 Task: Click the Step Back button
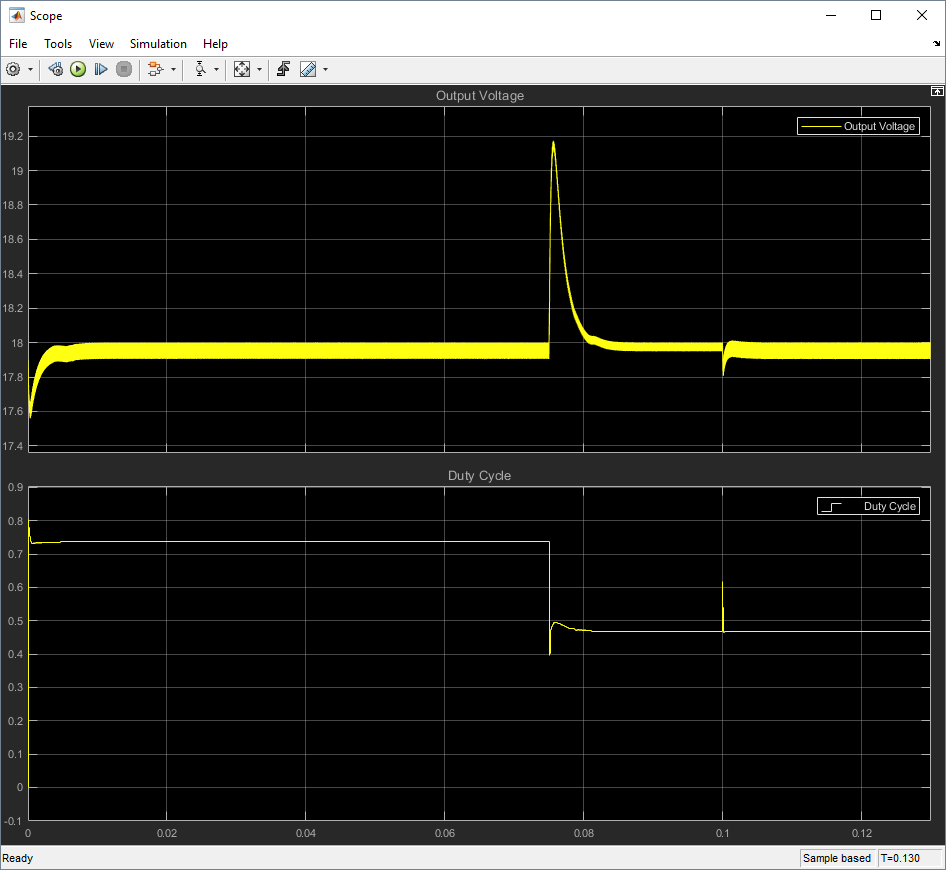56,69
